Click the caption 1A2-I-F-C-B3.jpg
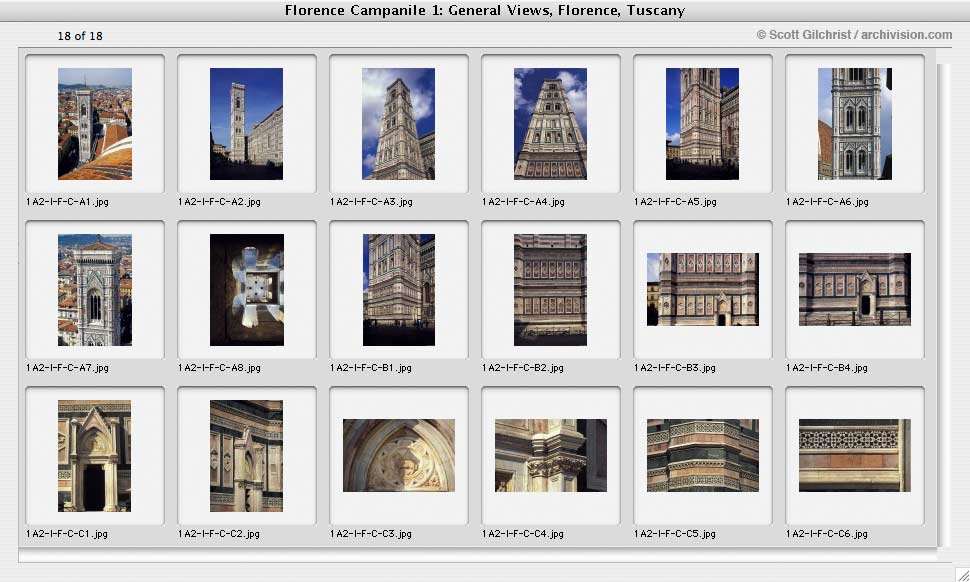 click(674, 367)
